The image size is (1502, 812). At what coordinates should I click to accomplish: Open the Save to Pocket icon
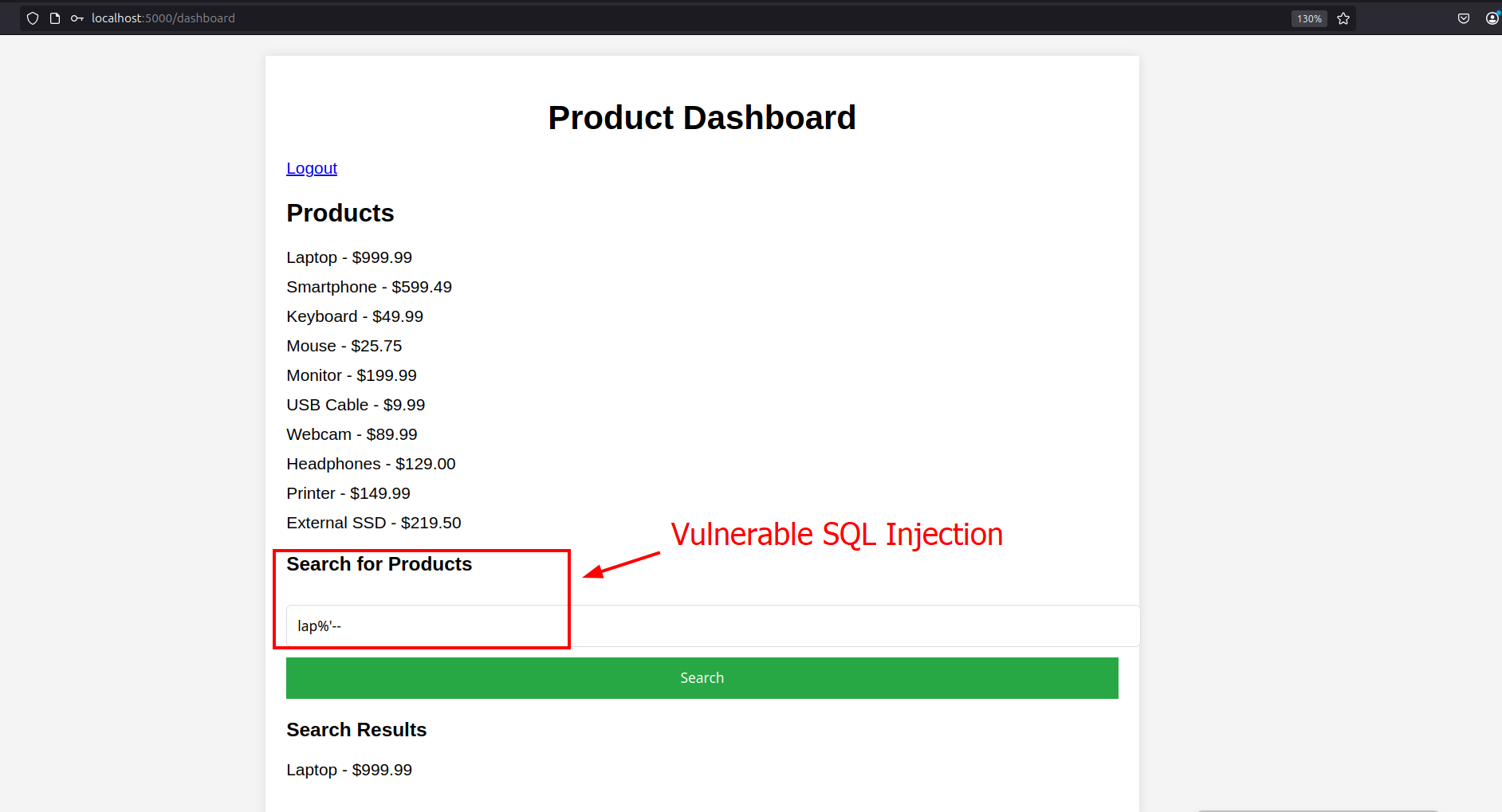1464,18
